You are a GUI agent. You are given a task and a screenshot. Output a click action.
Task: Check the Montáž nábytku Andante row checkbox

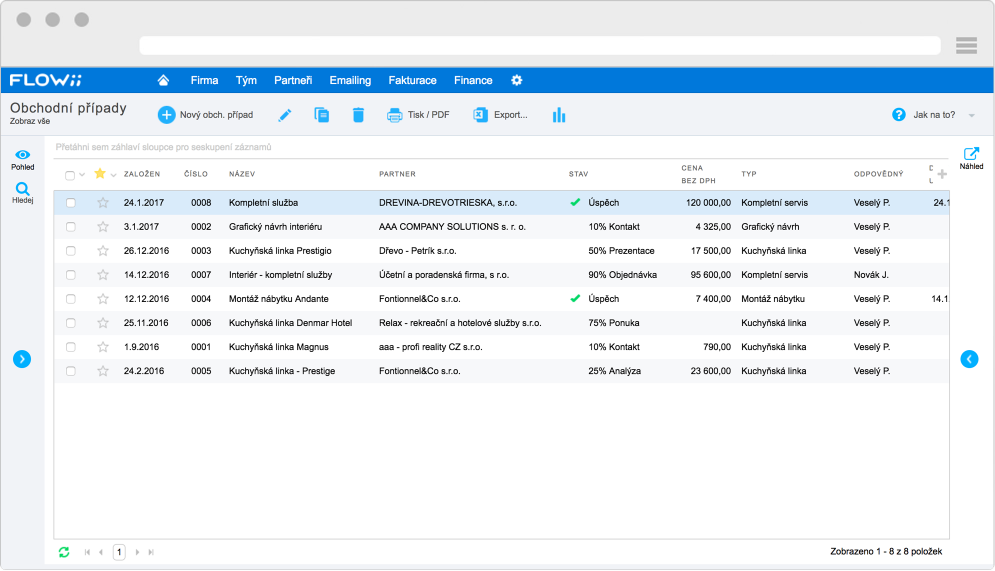70,299
